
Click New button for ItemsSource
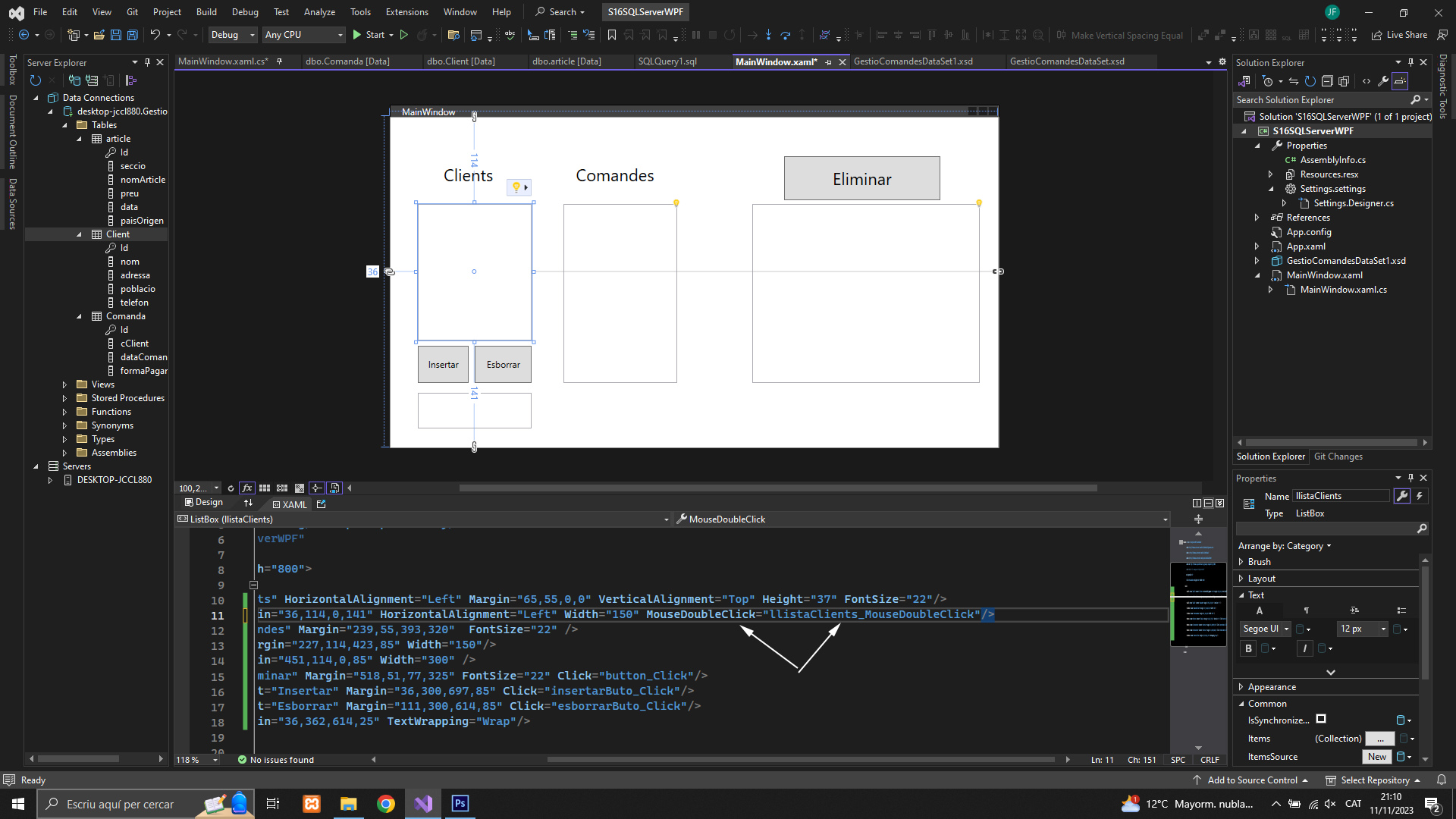[1377, 757]
